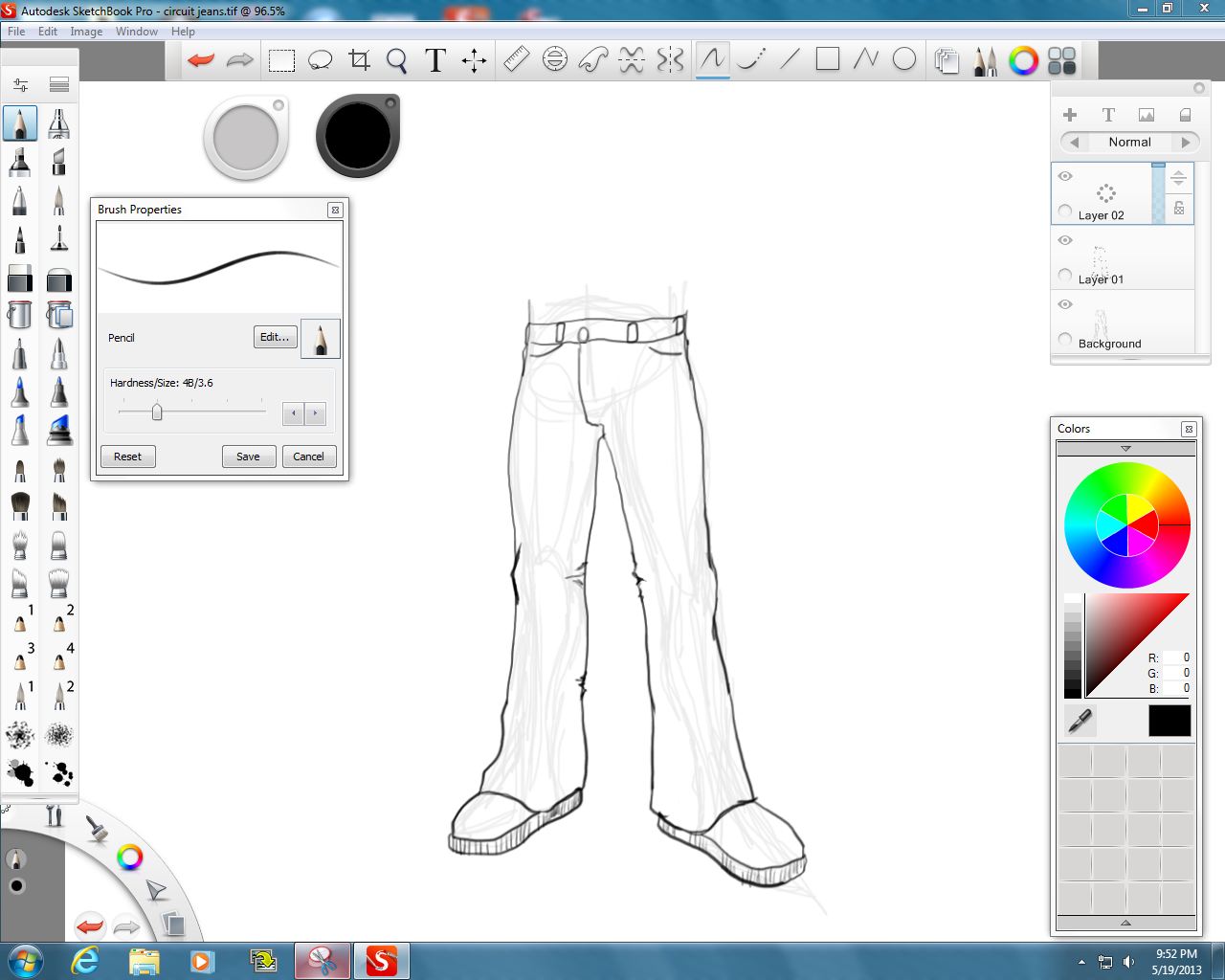Viewport: 1225px width, 980px height.
Task: Adjust the Hardness/Size slider handle
Action: (158, 412)
